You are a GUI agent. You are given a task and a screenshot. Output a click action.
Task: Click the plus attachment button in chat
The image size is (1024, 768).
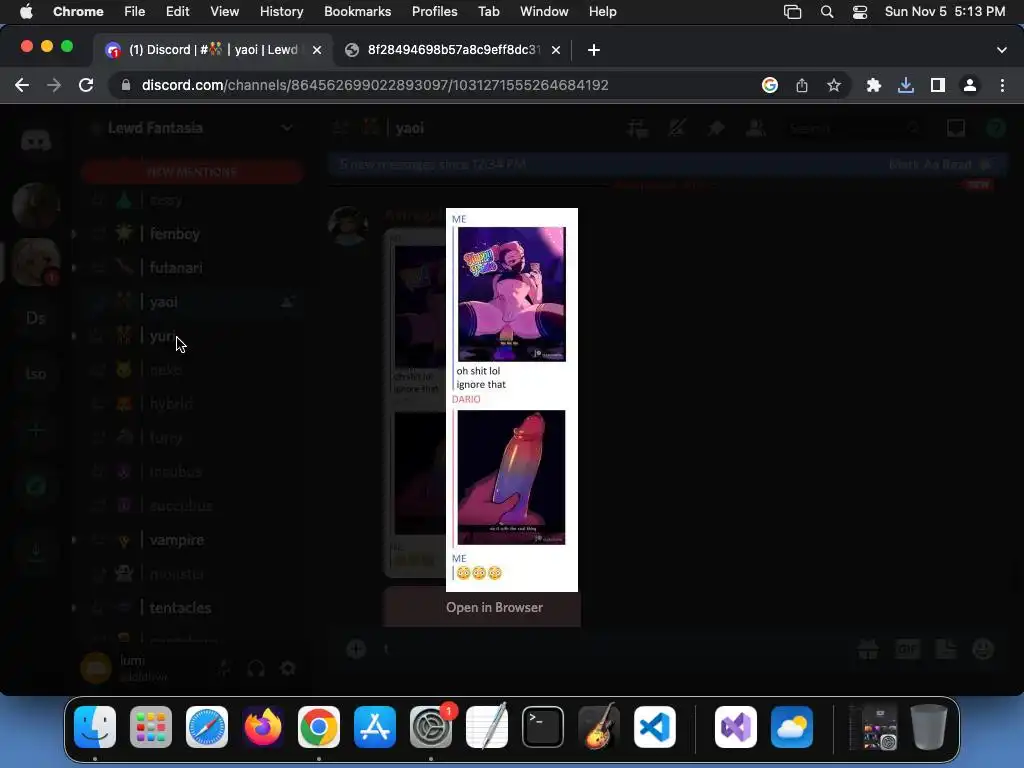pos(356,649)
